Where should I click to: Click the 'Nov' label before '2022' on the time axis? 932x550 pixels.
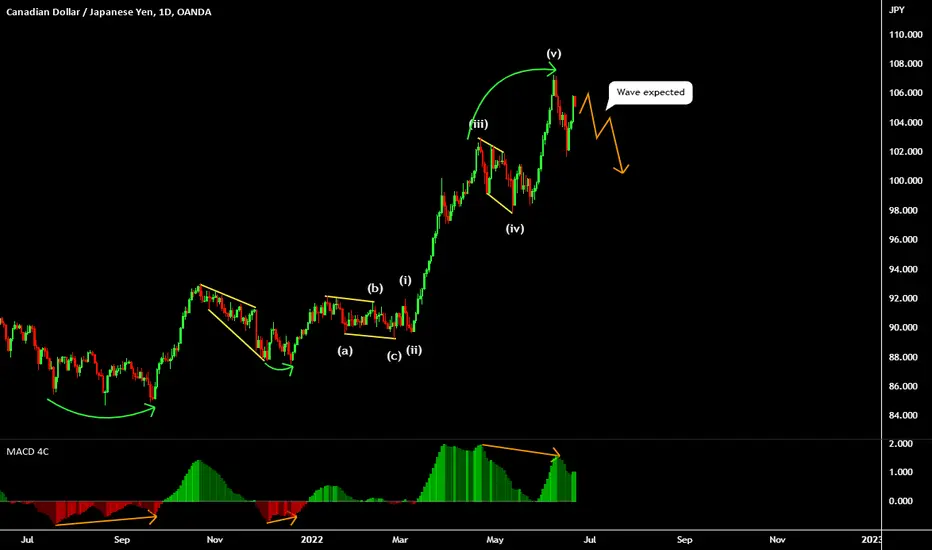[x=215, y=540]
